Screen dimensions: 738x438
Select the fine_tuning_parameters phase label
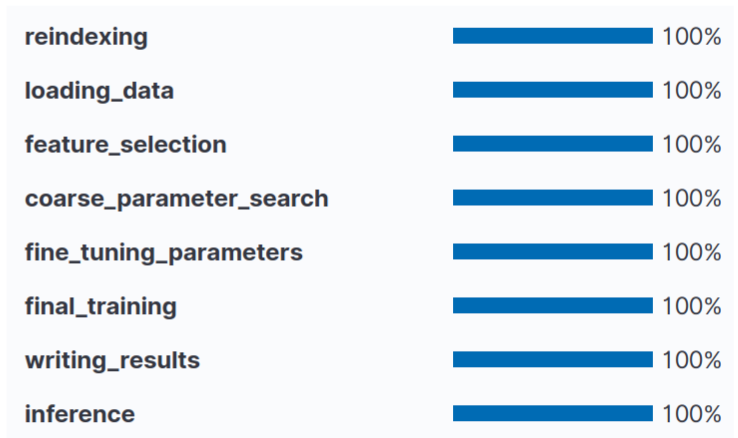point(164,253)
